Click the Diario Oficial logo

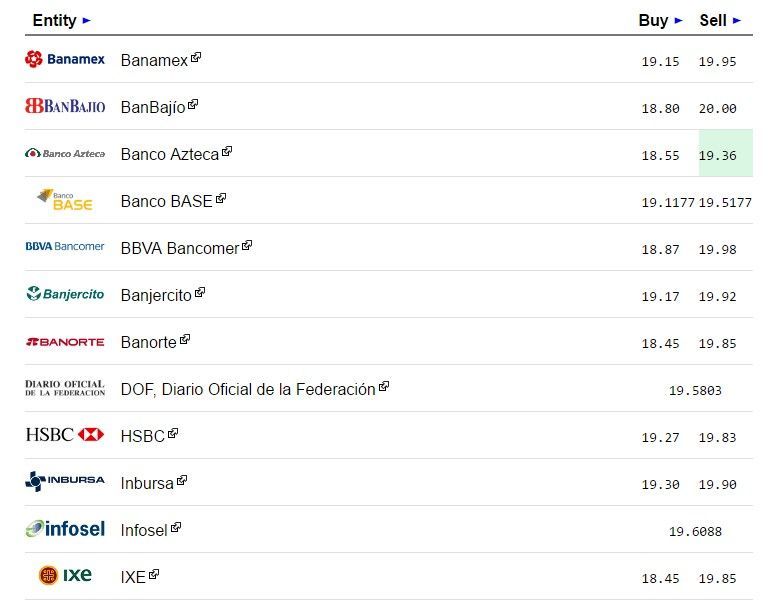65,388
